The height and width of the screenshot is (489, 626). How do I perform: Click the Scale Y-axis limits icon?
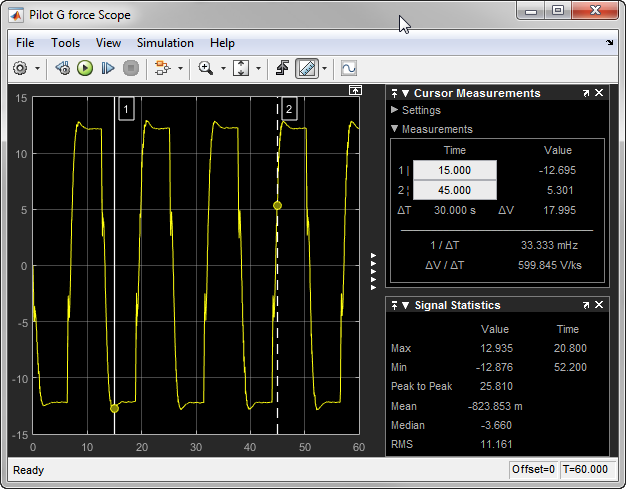(240, 68)
